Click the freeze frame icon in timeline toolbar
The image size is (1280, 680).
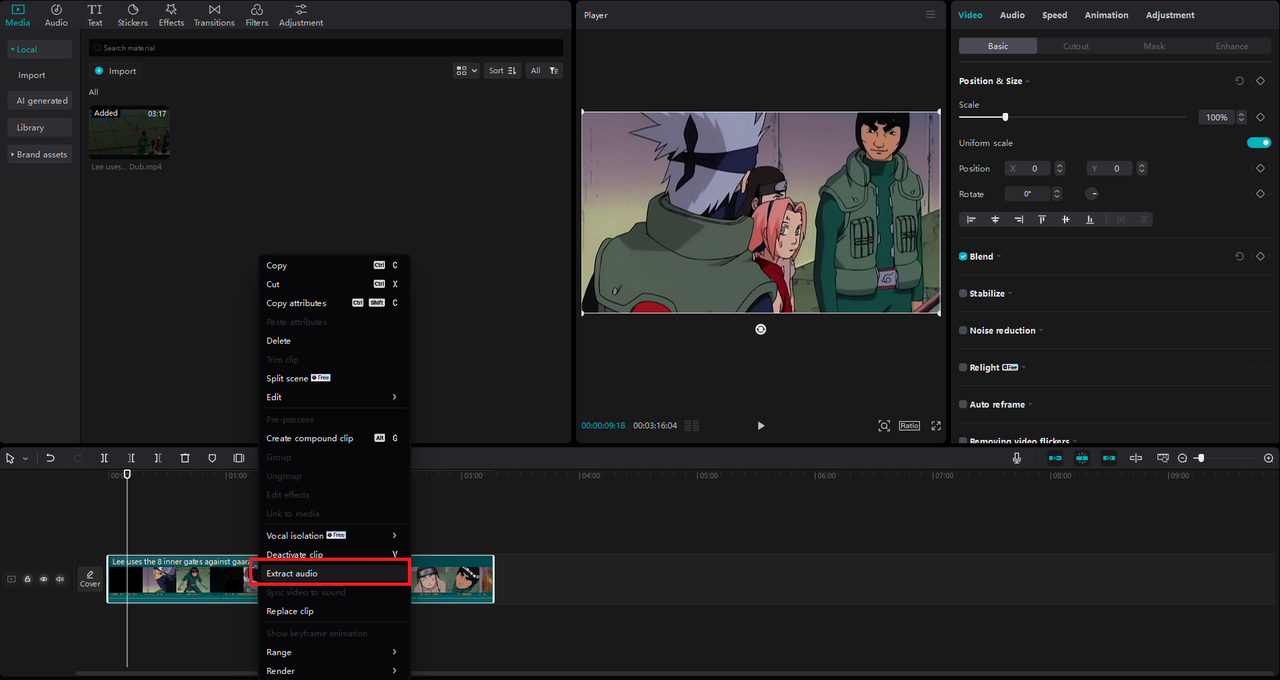tap(239, 458)
